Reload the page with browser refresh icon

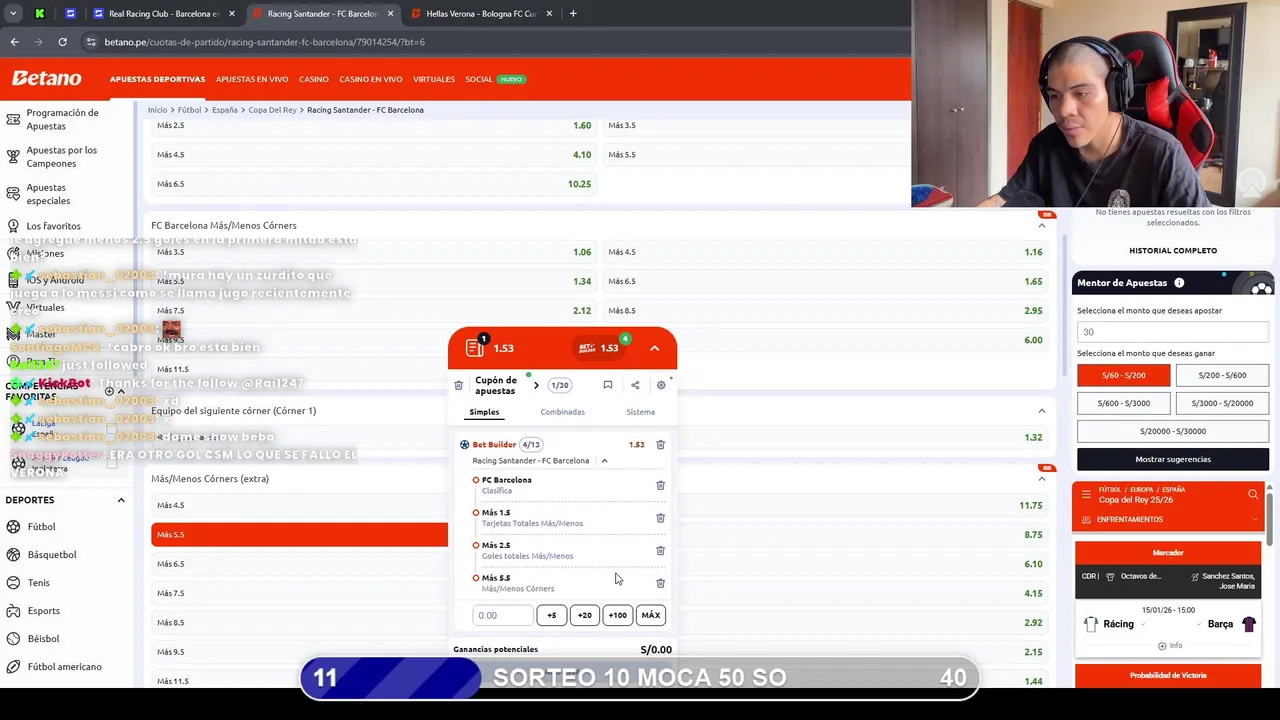[x=62, y=42]
